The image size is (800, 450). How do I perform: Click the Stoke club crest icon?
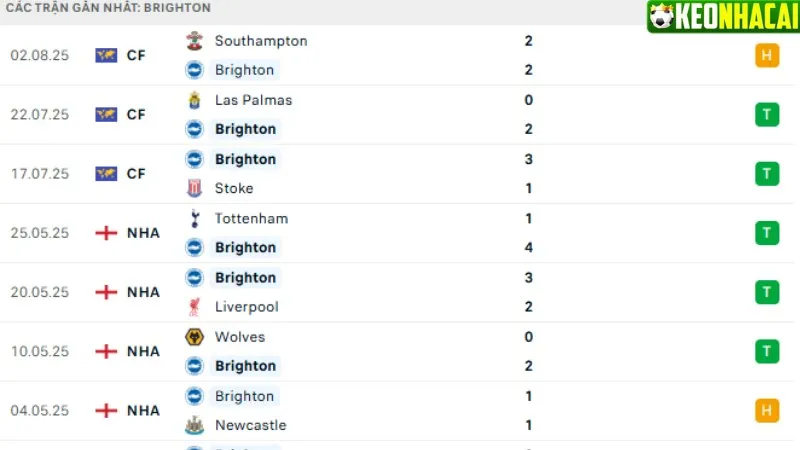(194, 188)
